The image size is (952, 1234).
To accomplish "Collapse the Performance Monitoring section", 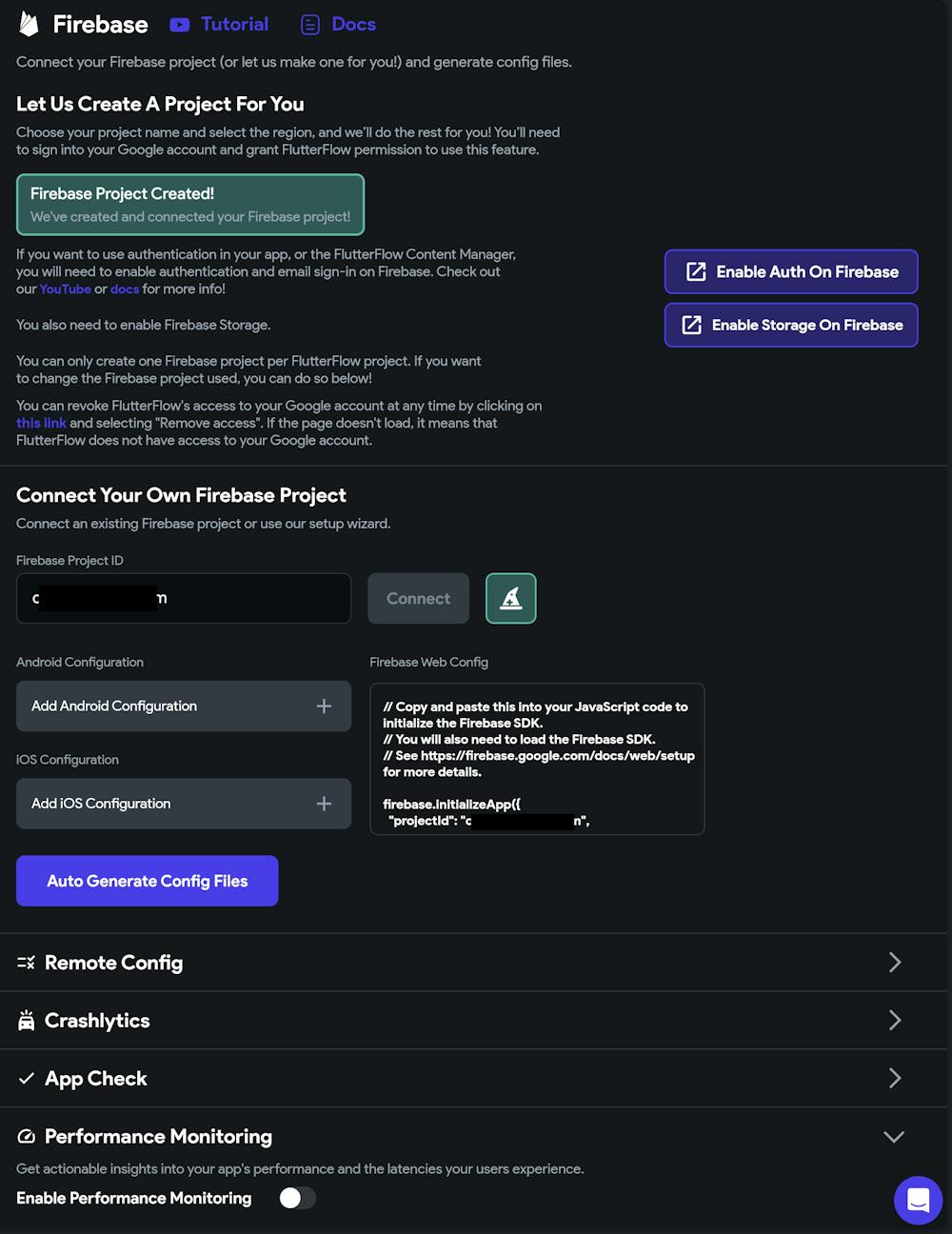I will (x=894, y=1137).
